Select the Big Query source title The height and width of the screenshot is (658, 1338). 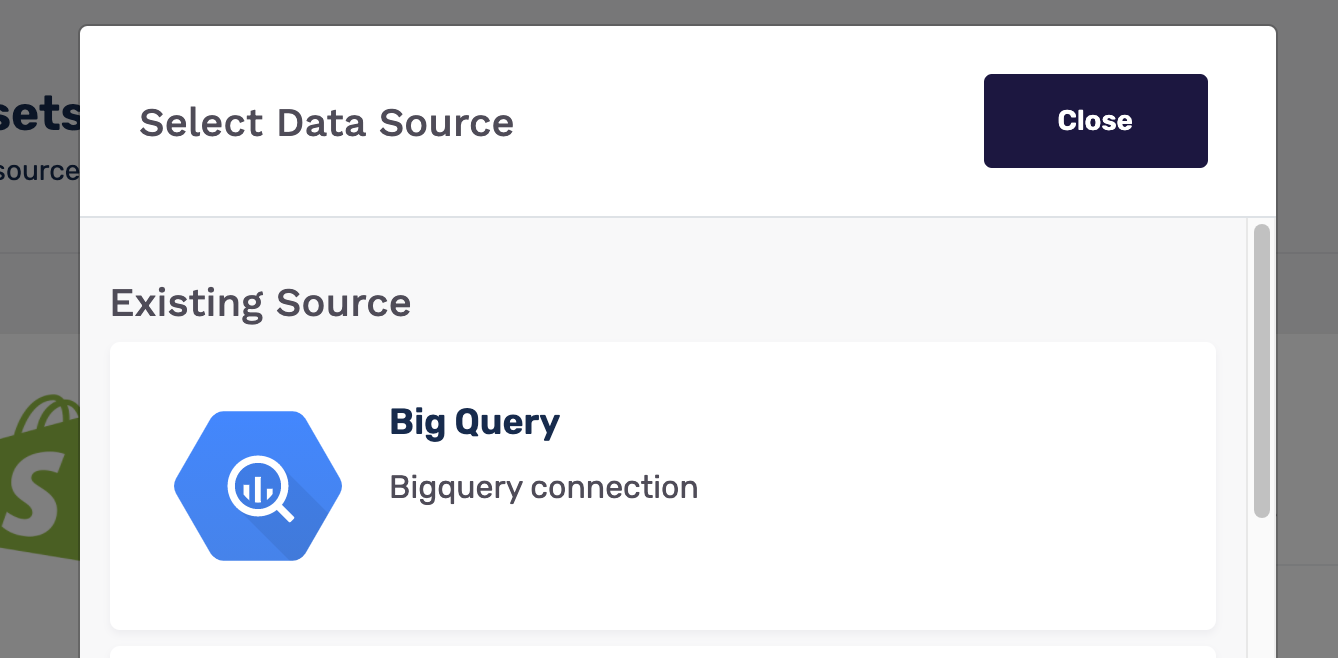(474, 422)
